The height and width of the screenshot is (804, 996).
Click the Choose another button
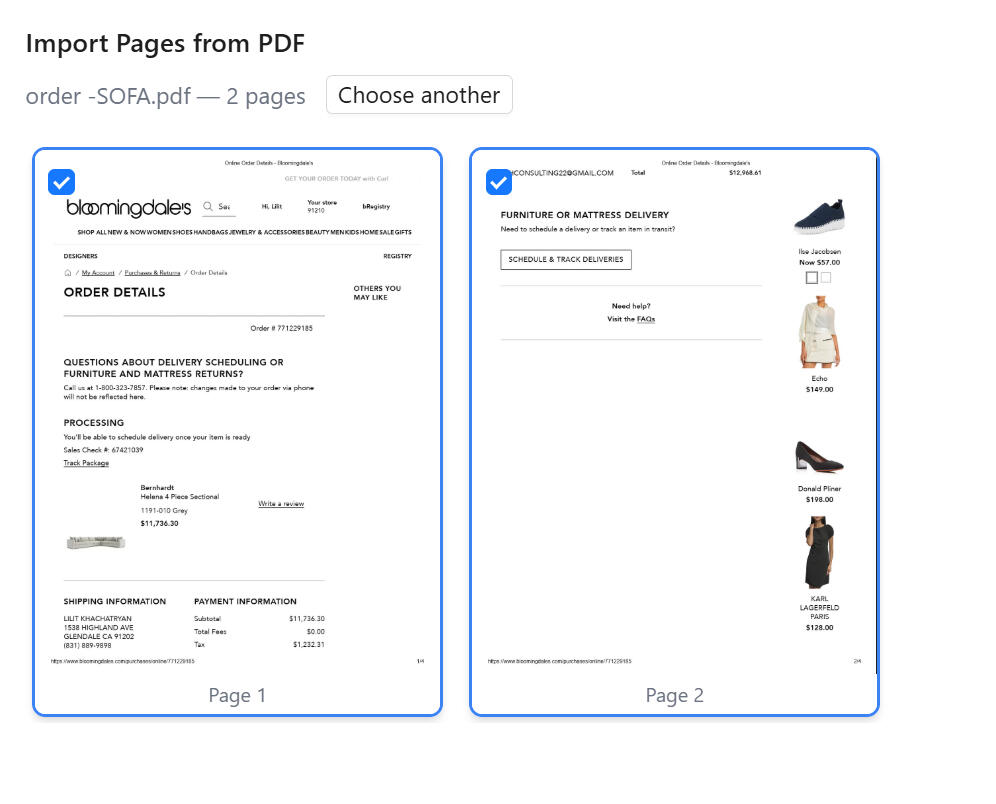coord(419,95)
